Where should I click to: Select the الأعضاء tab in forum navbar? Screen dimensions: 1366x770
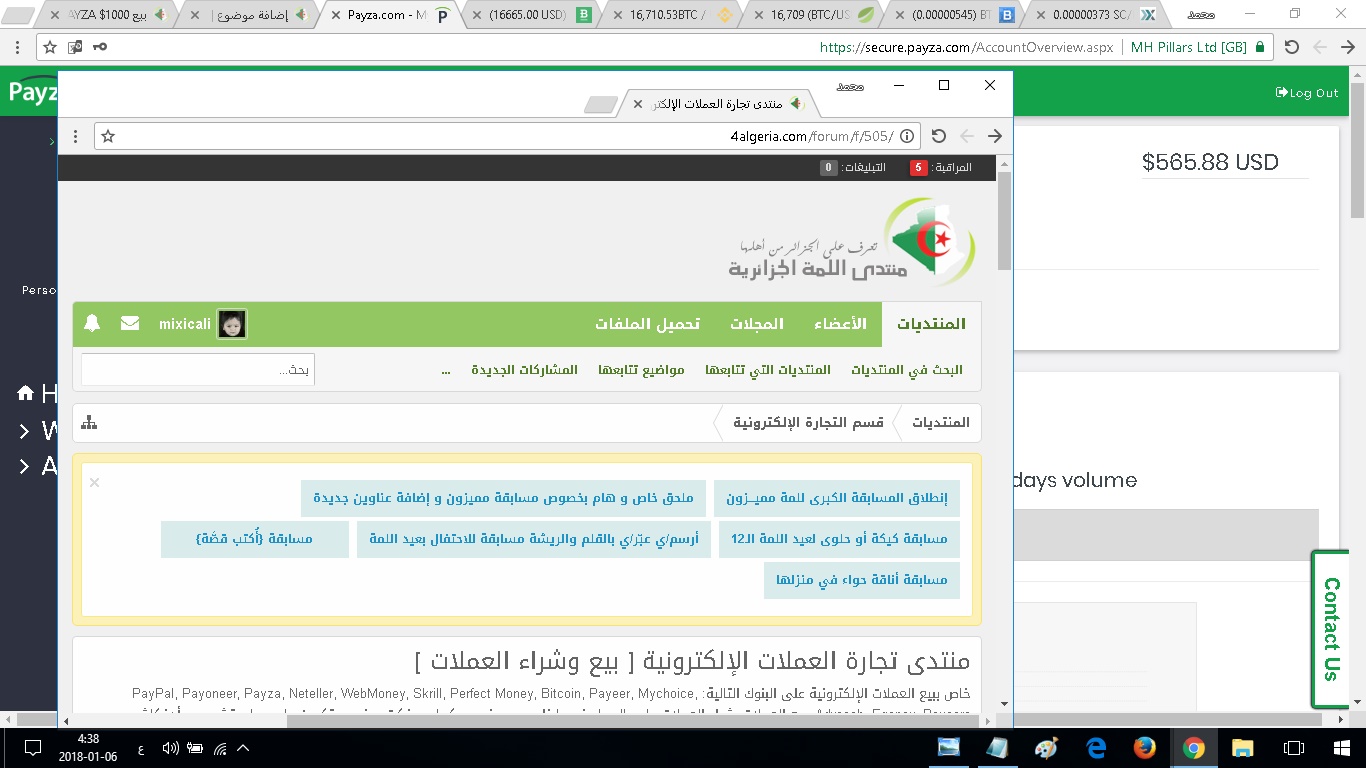[x=839, y=324]
